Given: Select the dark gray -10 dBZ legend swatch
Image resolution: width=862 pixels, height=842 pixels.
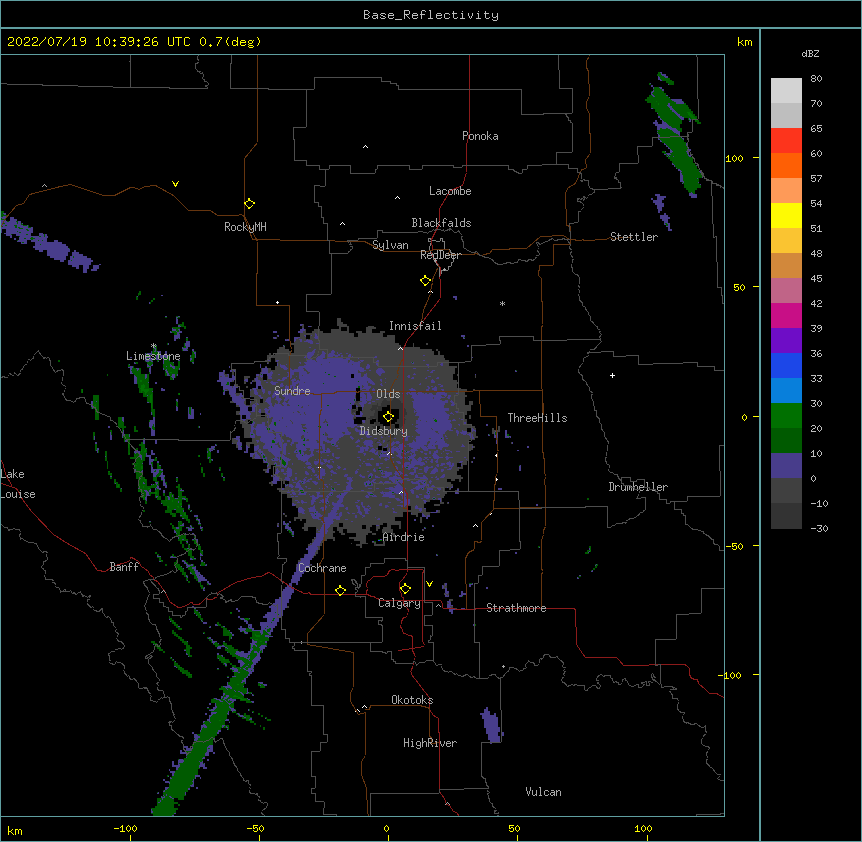Looking at the screenshot, I should pos(786,516).
